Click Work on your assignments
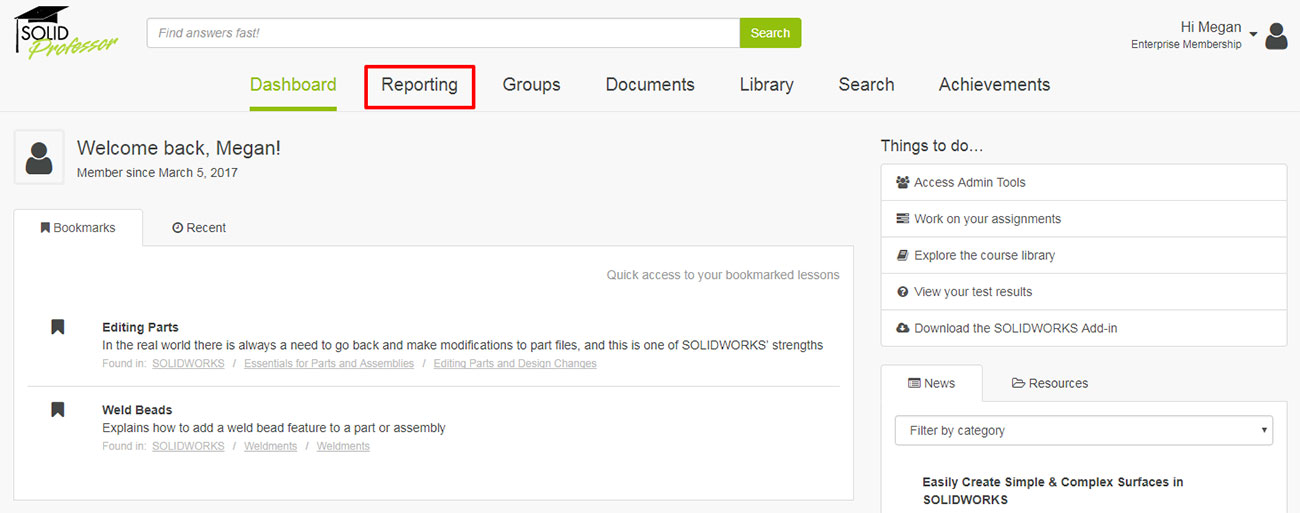 pyautogui.click(x=1084, y=219)
